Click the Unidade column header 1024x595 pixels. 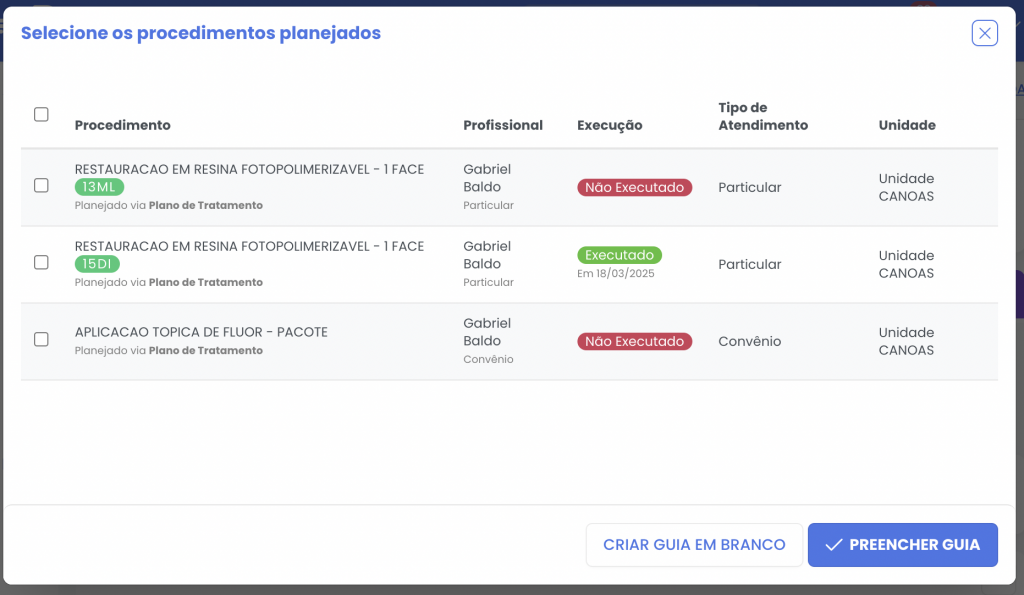[x=907, y=125]
